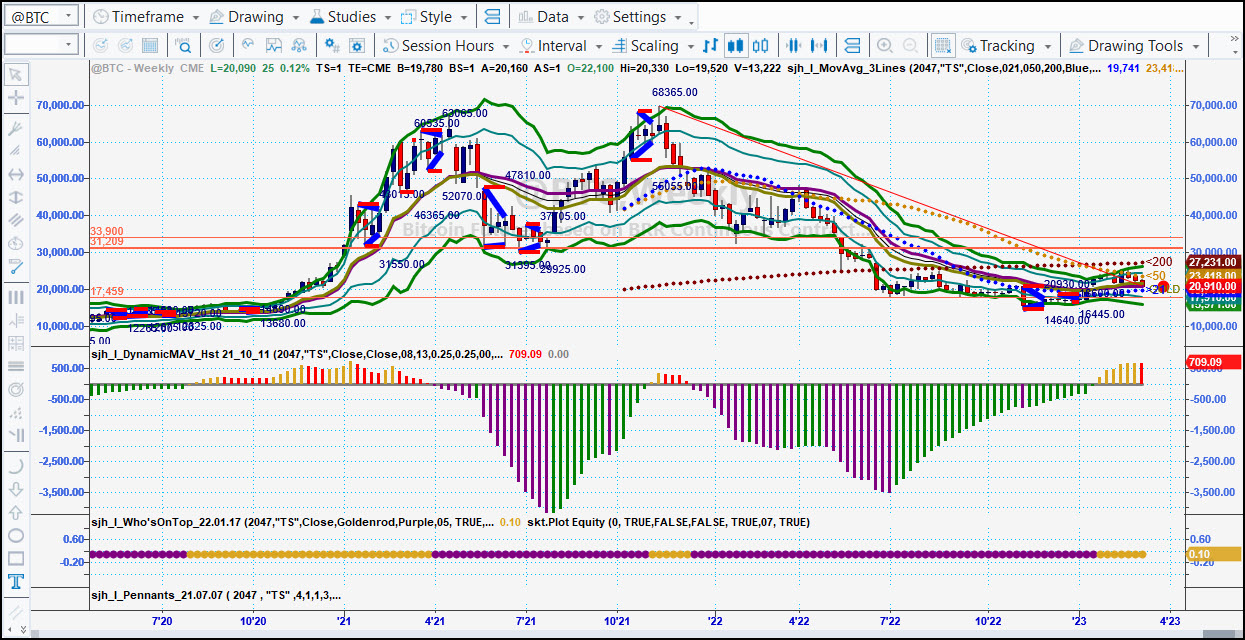This screenshot has height=640, width=1245.
Task: Select the ellipse drawing tool
Action: (16, 536)
